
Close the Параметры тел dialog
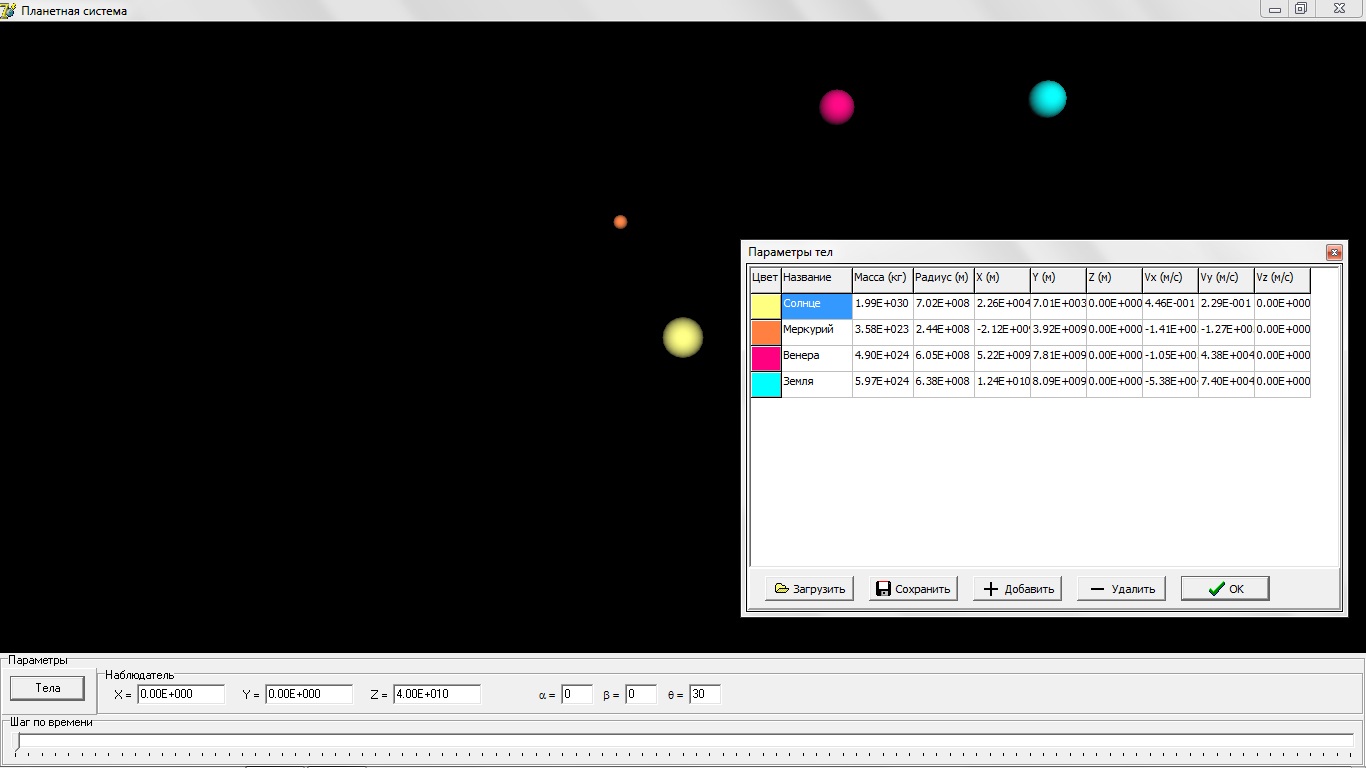point(1333,253)
